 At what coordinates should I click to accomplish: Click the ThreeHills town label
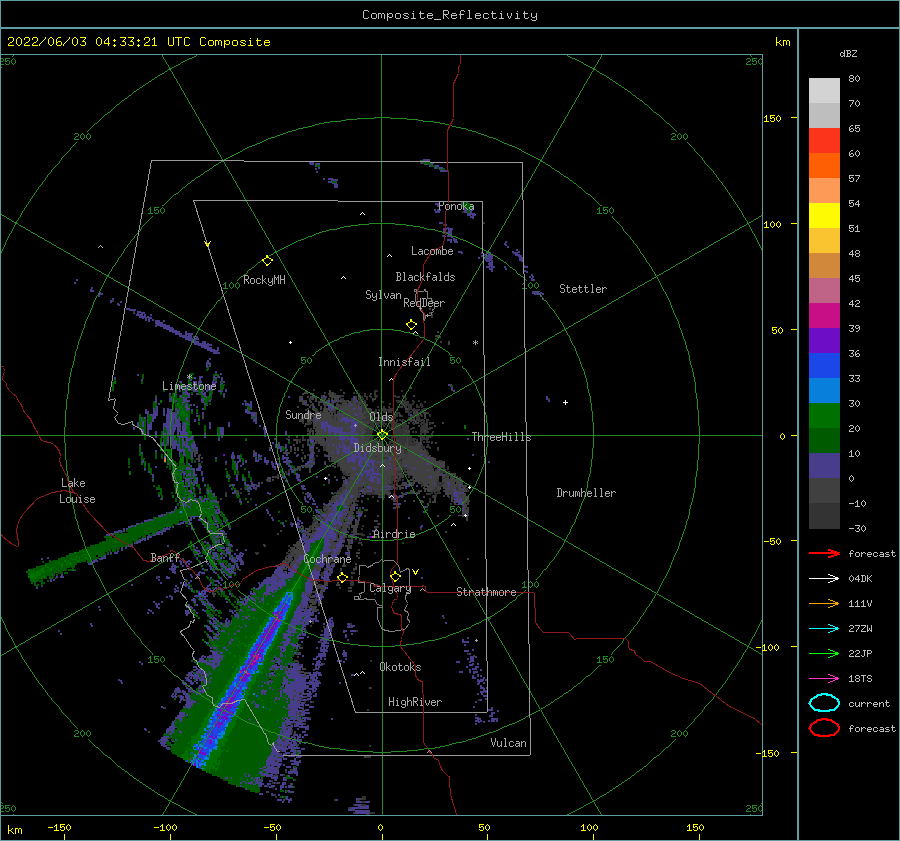coord(501,437)
